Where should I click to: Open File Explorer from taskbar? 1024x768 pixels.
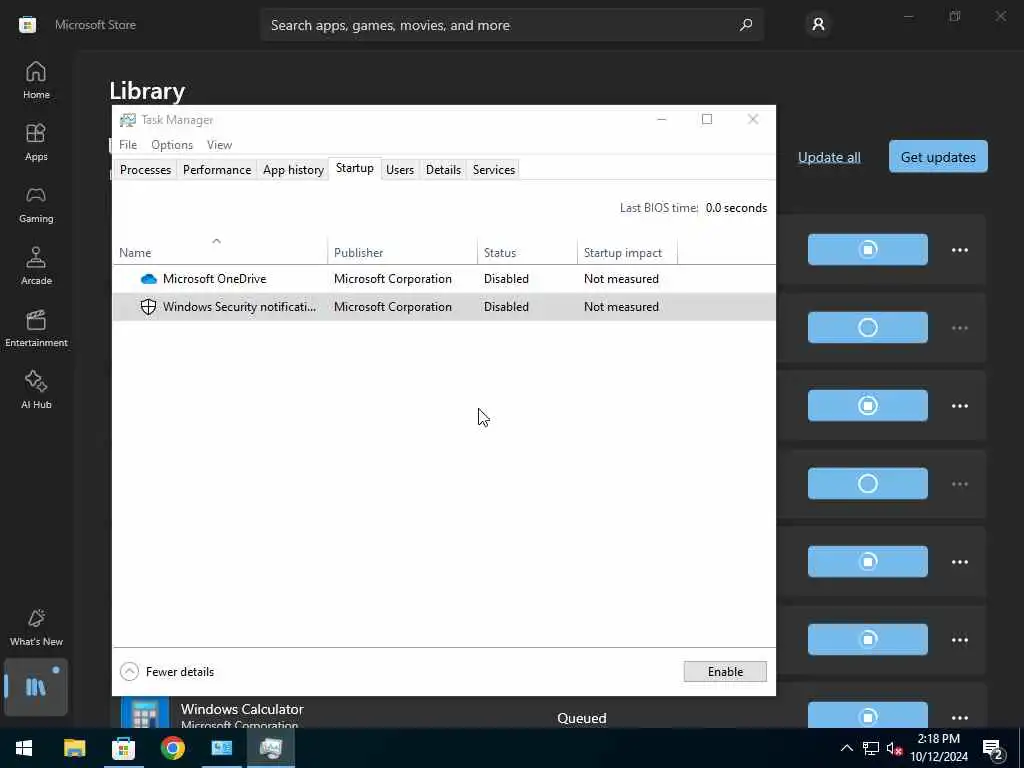(x=74, y=748)
